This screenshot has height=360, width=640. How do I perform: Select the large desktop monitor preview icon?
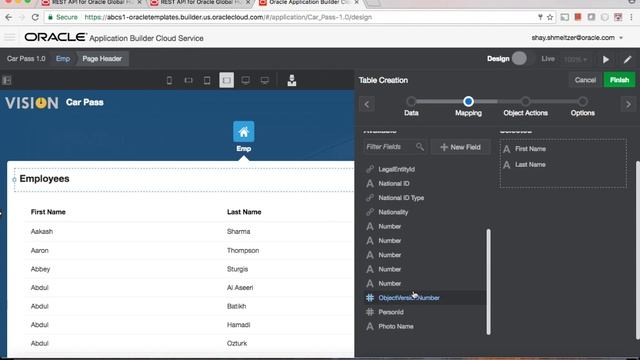click(x=265, y=80)
